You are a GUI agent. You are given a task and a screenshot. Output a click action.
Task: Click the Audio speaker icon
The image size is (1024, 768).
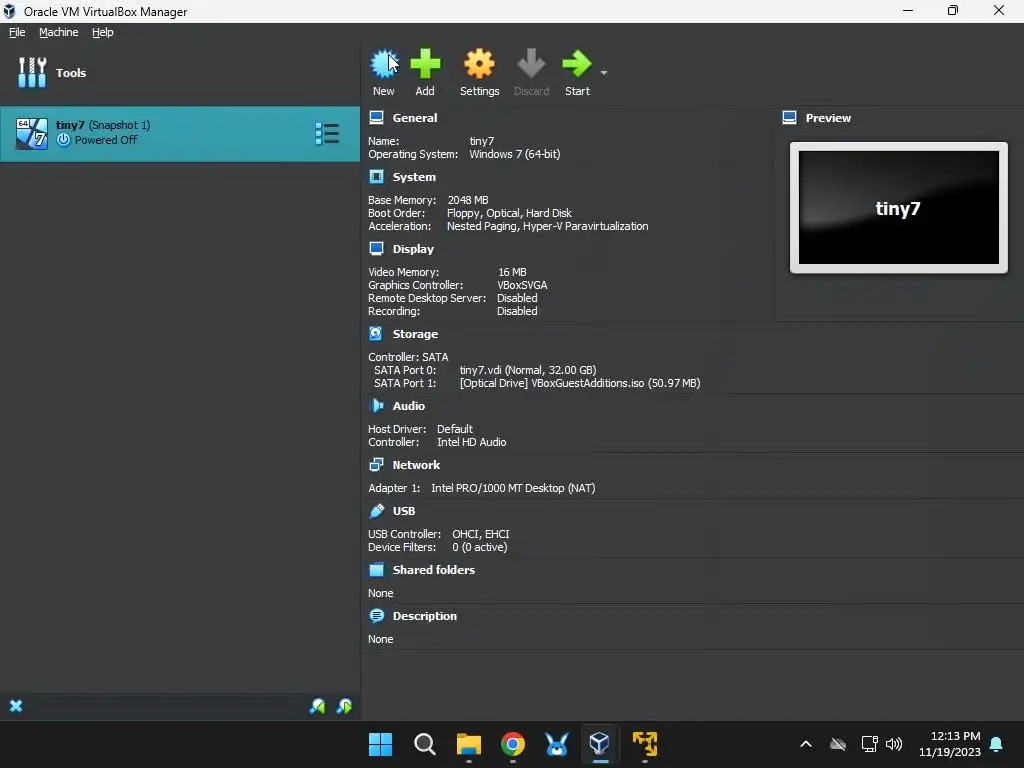pos(376,405)
